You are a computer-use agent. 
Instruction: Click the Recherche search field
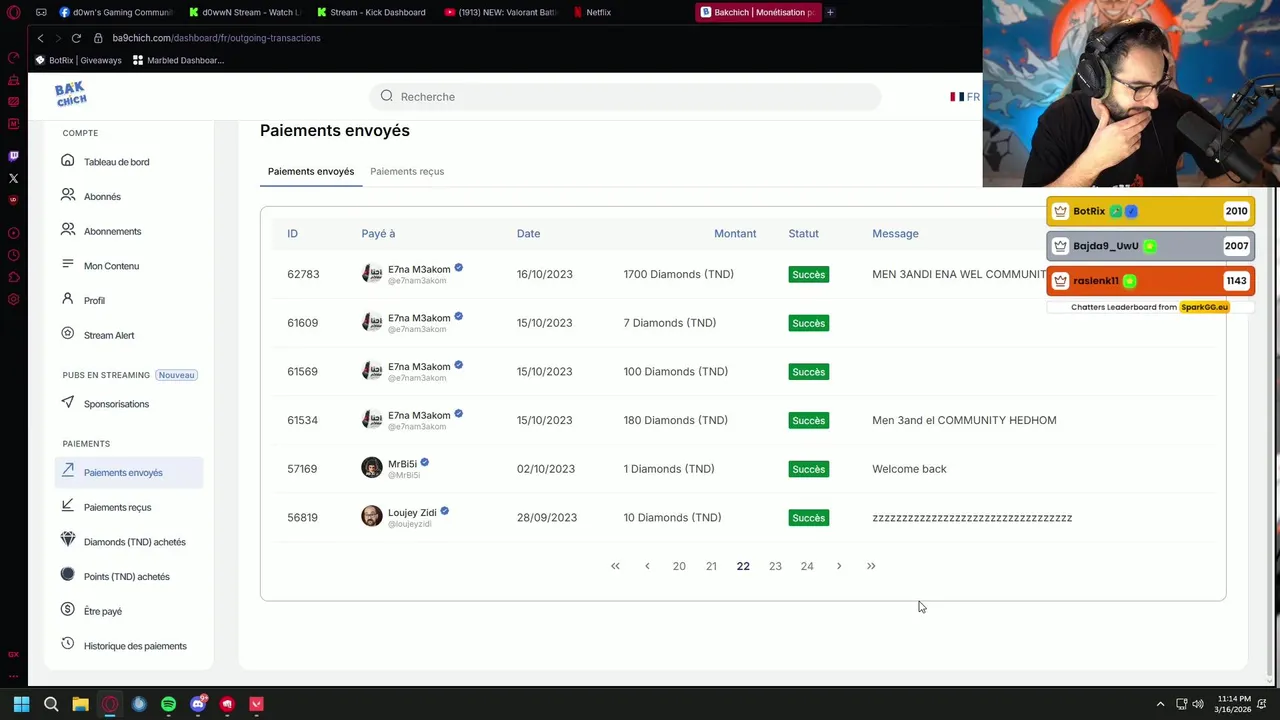pyautogui.click(x=625, y=96)
